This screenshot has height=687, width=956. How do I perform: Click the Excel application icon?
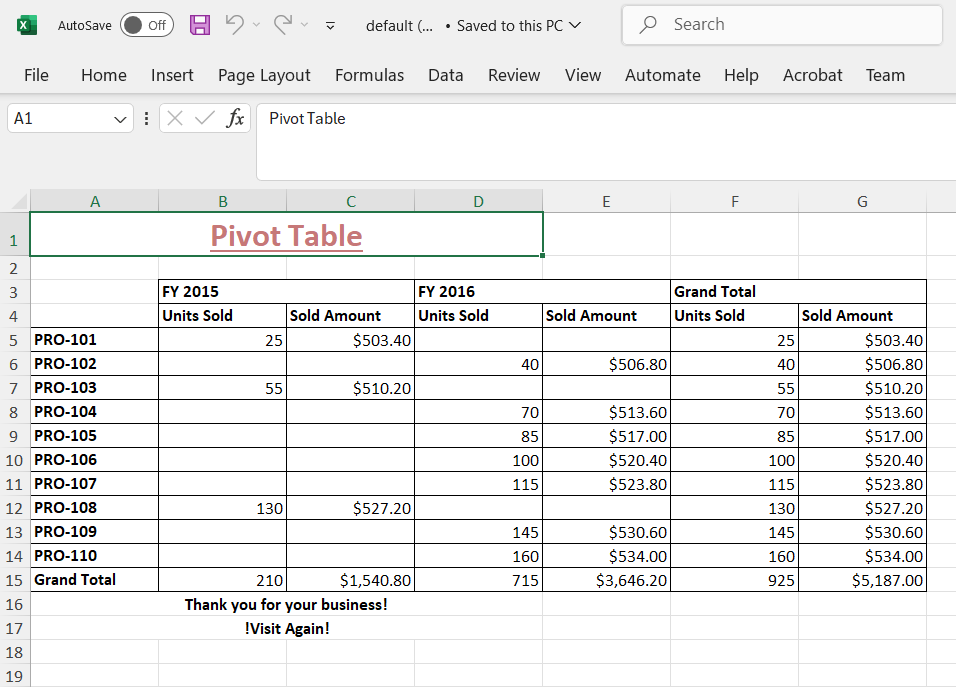[27, 25]
